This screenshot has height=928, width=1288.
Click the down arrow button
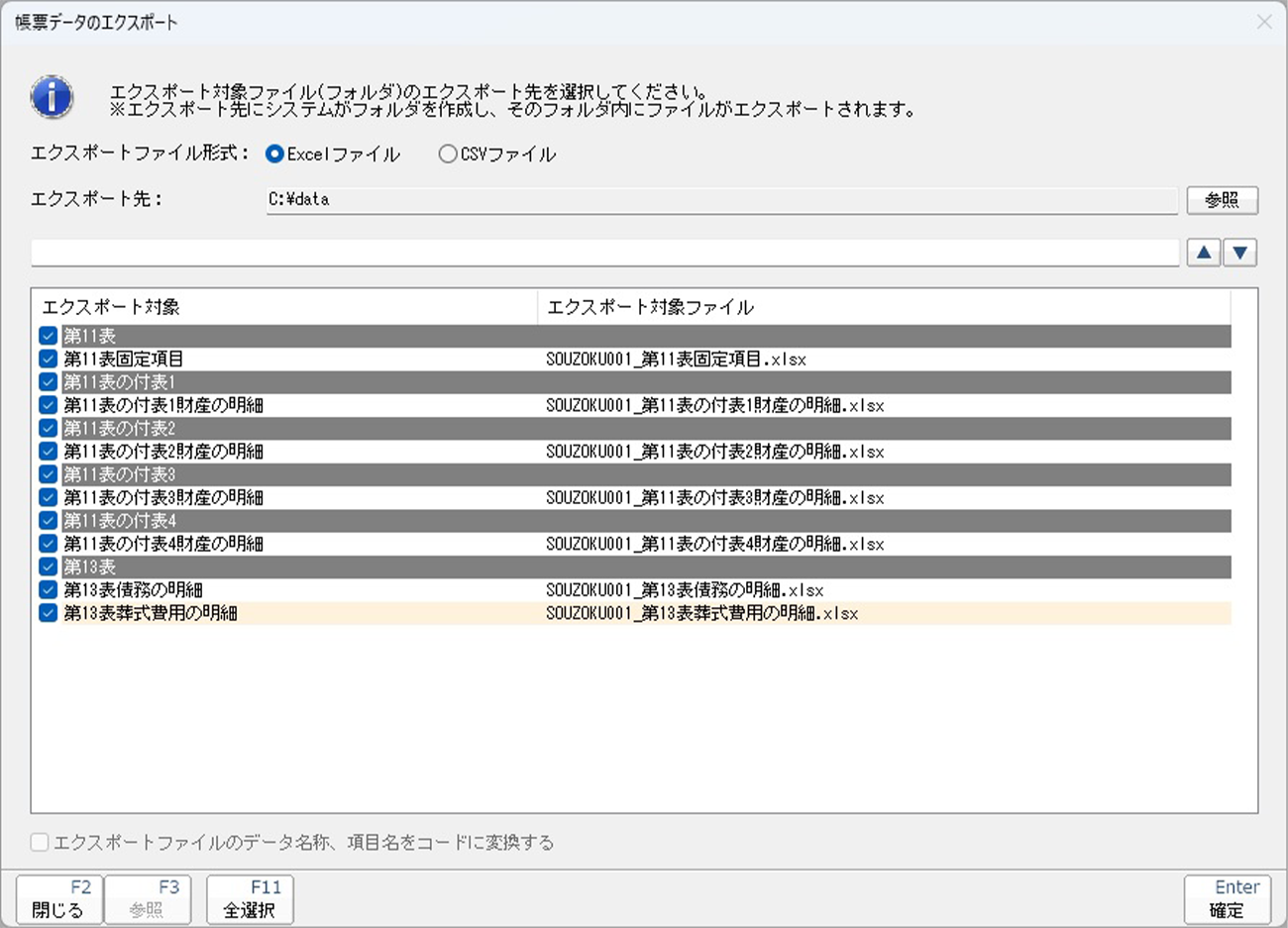click(1239, 253)
